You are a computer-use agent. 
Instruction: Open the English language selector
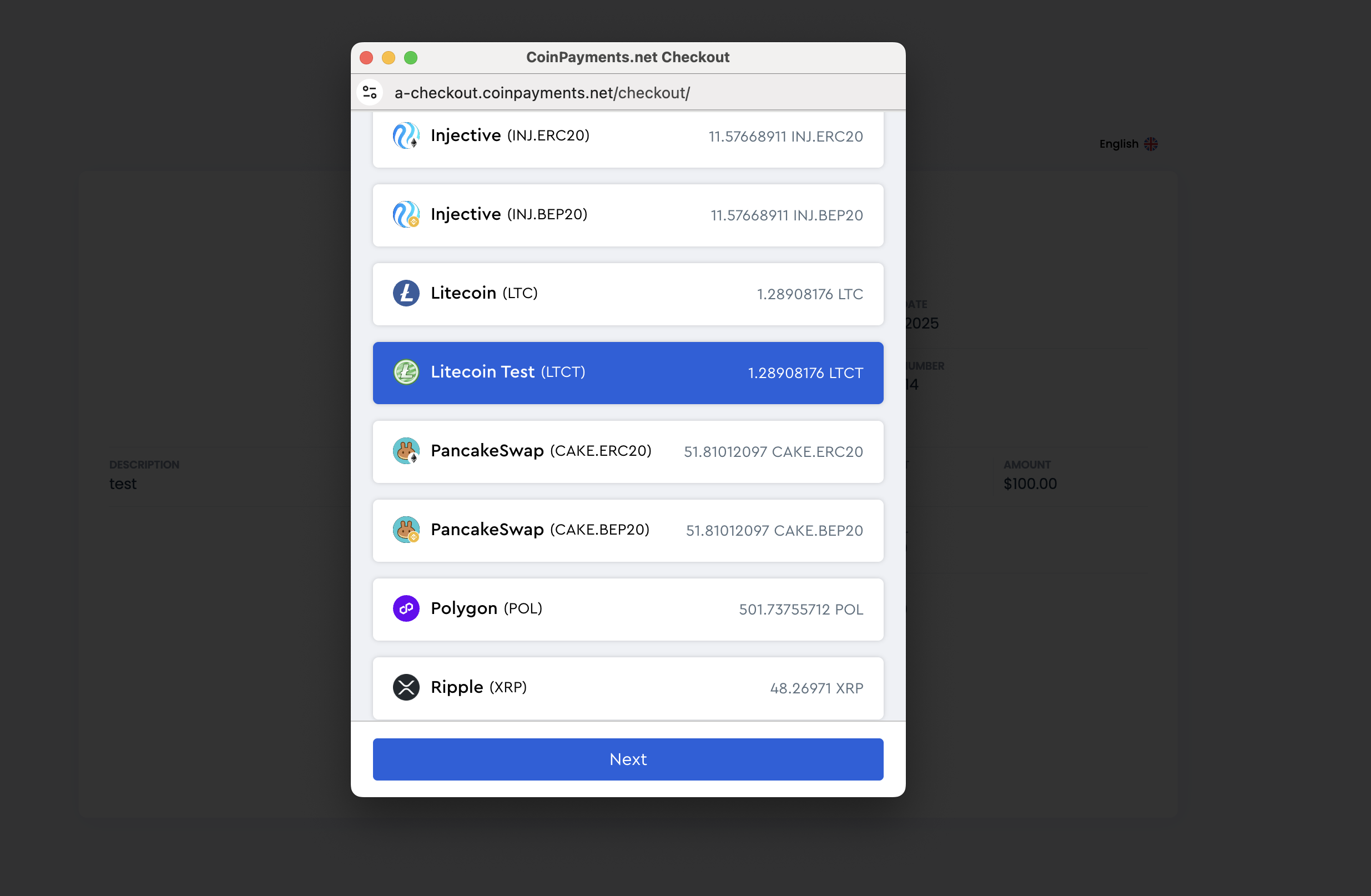[x=1118, y=144]
